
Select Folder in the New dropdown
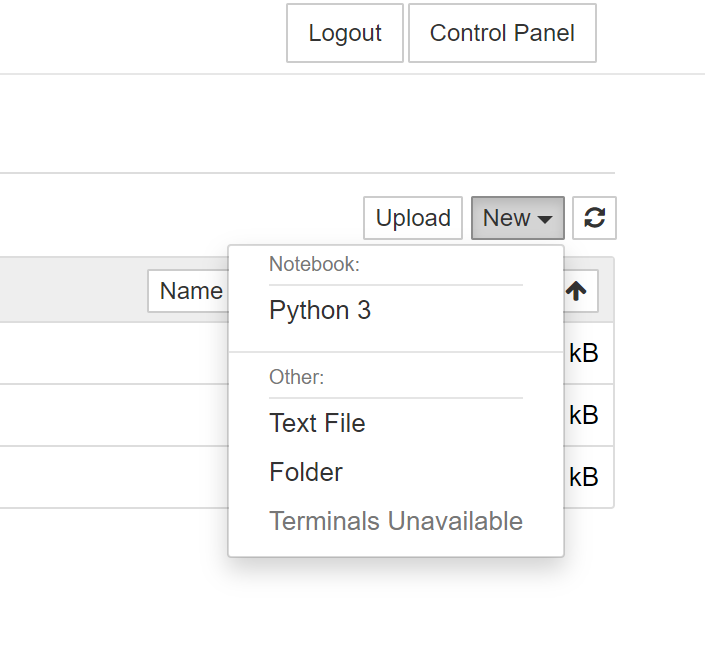click(x=306, y=472)
